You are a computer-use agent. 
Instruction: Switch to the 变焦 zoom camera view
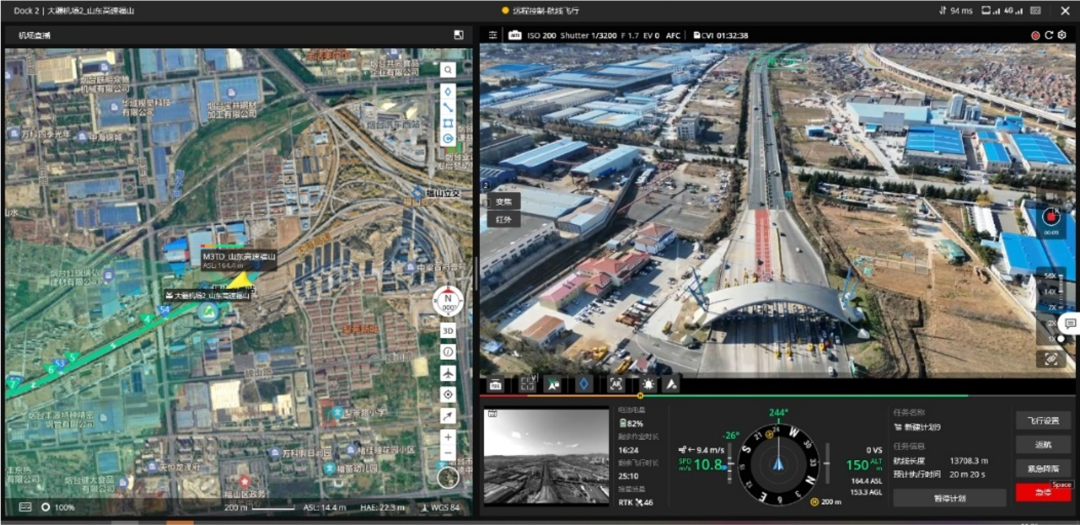click(x=504, y=201)
